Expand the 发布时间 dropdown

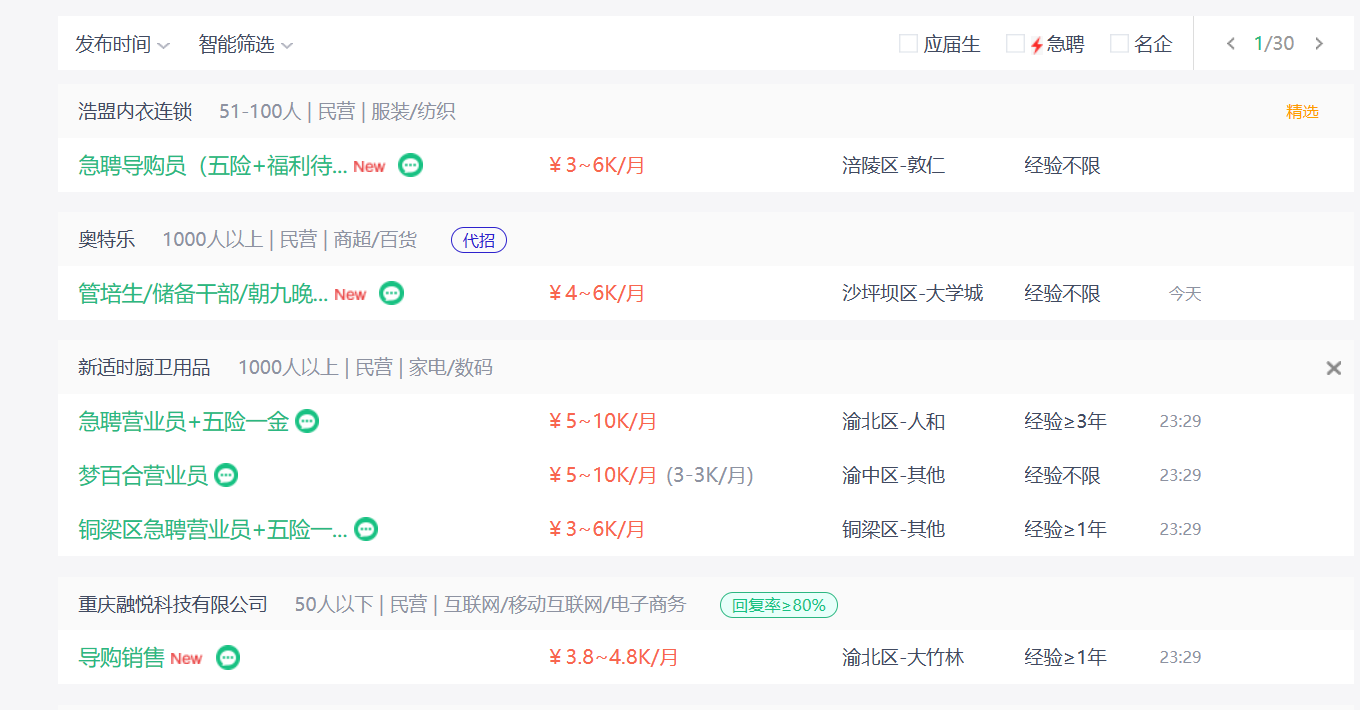(123, 45)
